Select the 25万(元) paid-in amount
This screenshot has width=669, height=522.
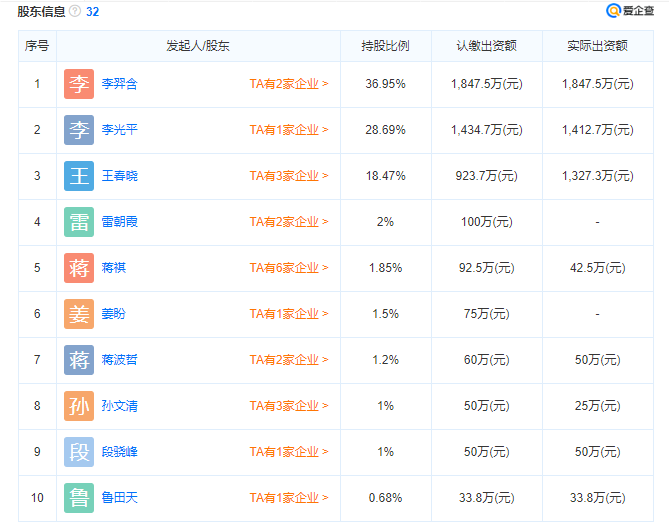click(x=598, y=406)
